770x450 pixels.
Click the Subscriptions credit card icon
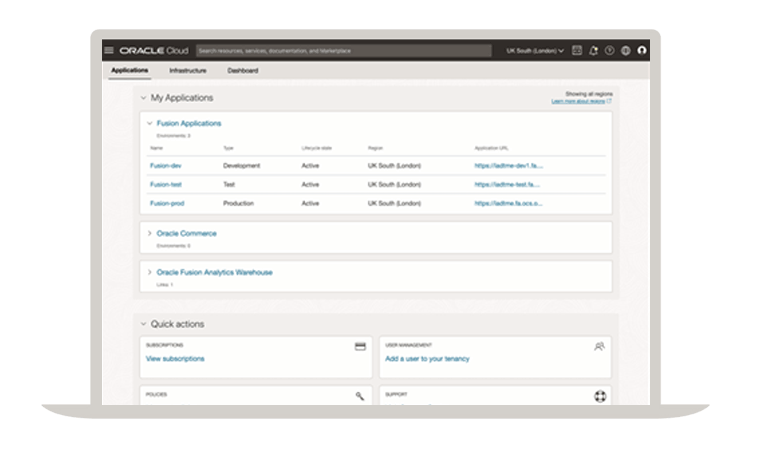pos(360,346)
